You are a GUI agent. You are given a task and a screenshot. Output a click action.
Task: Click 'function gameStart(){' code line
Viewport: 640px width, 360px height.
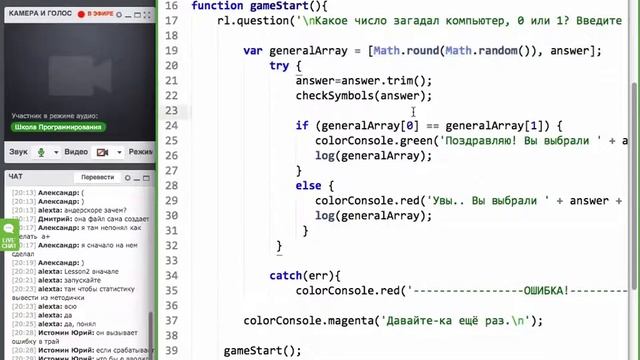tap(259, 6)
